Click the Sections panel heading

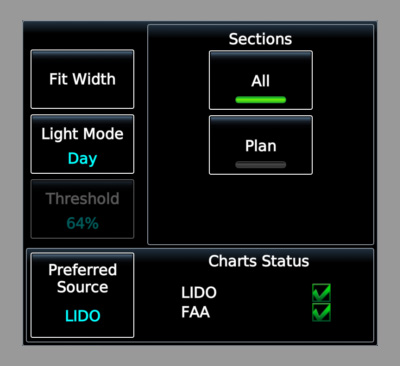point(260,39)
